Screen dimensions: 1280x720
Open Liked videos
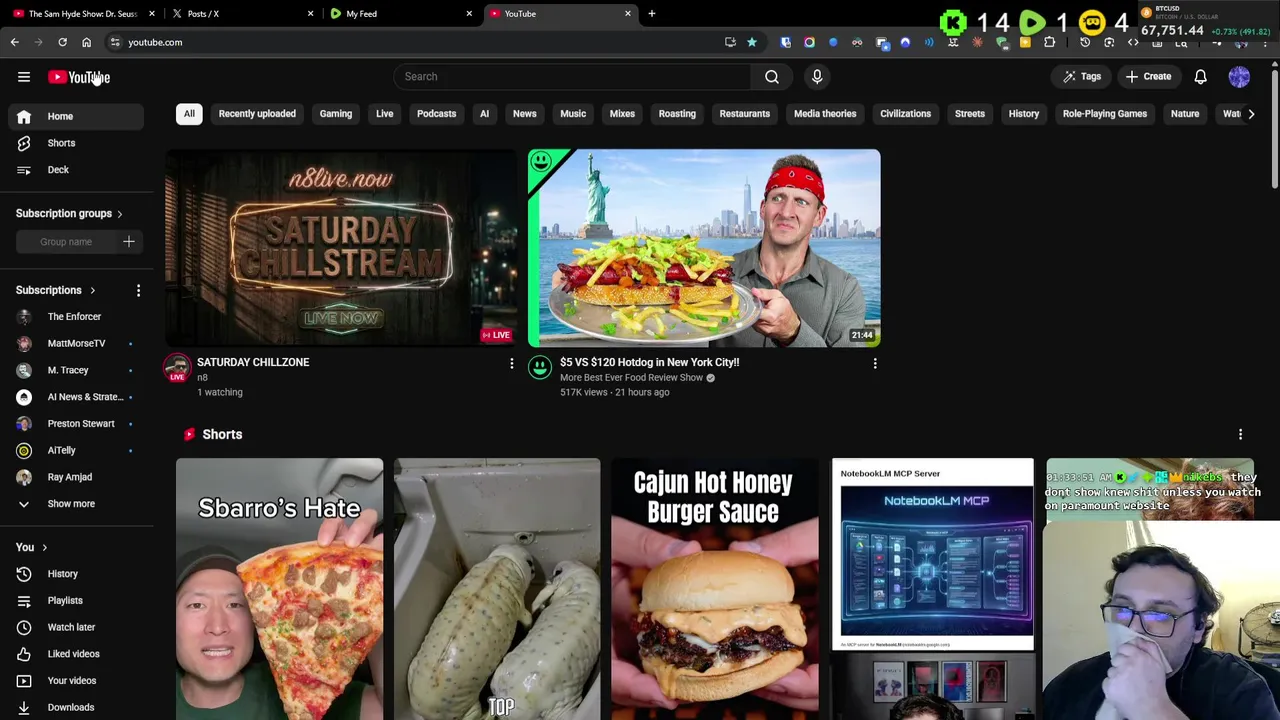tap(76, 654)
